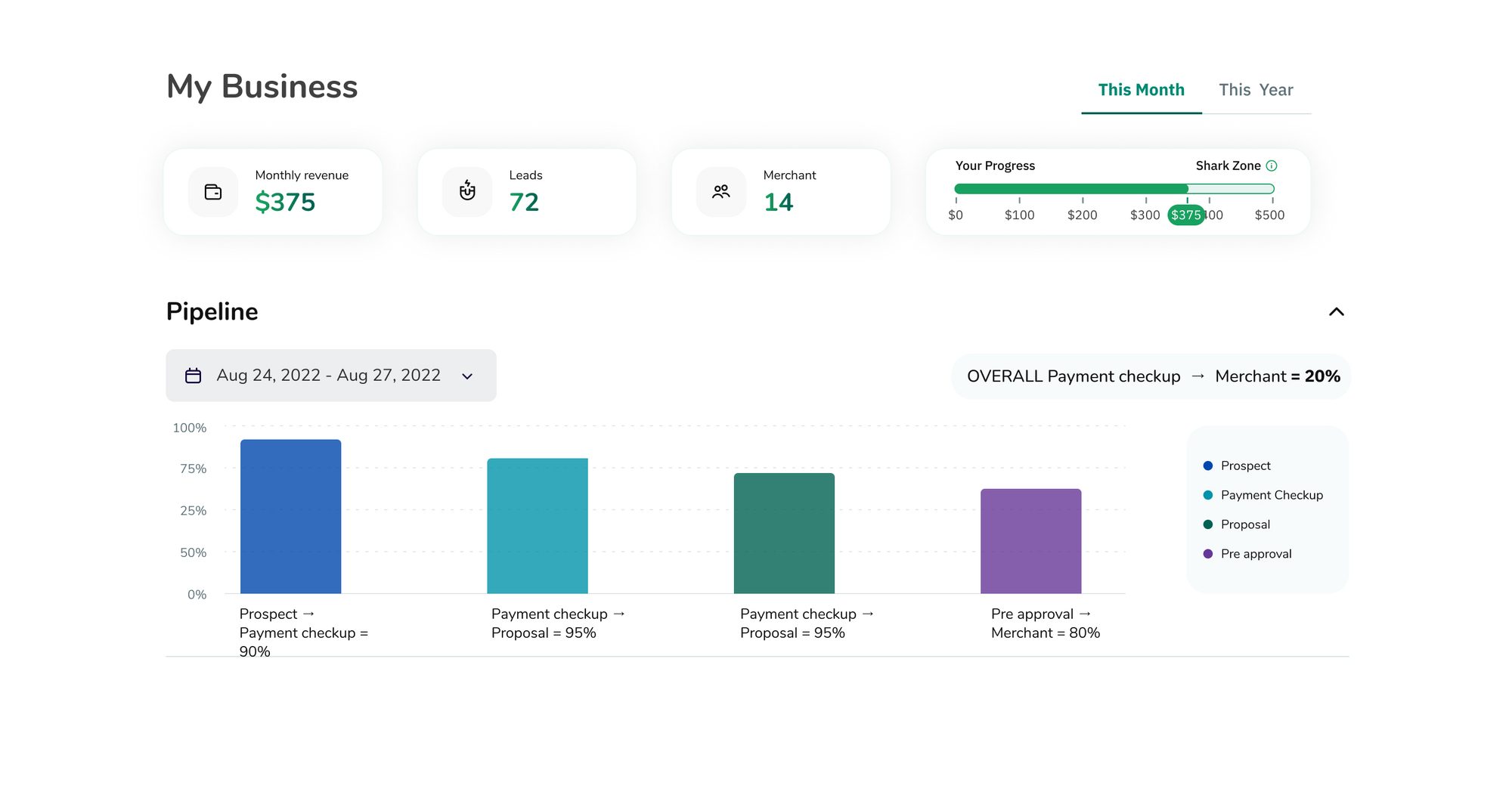
Task: Click the Merchant people icon
Action: pyautogui.click(x=721, y=192)
